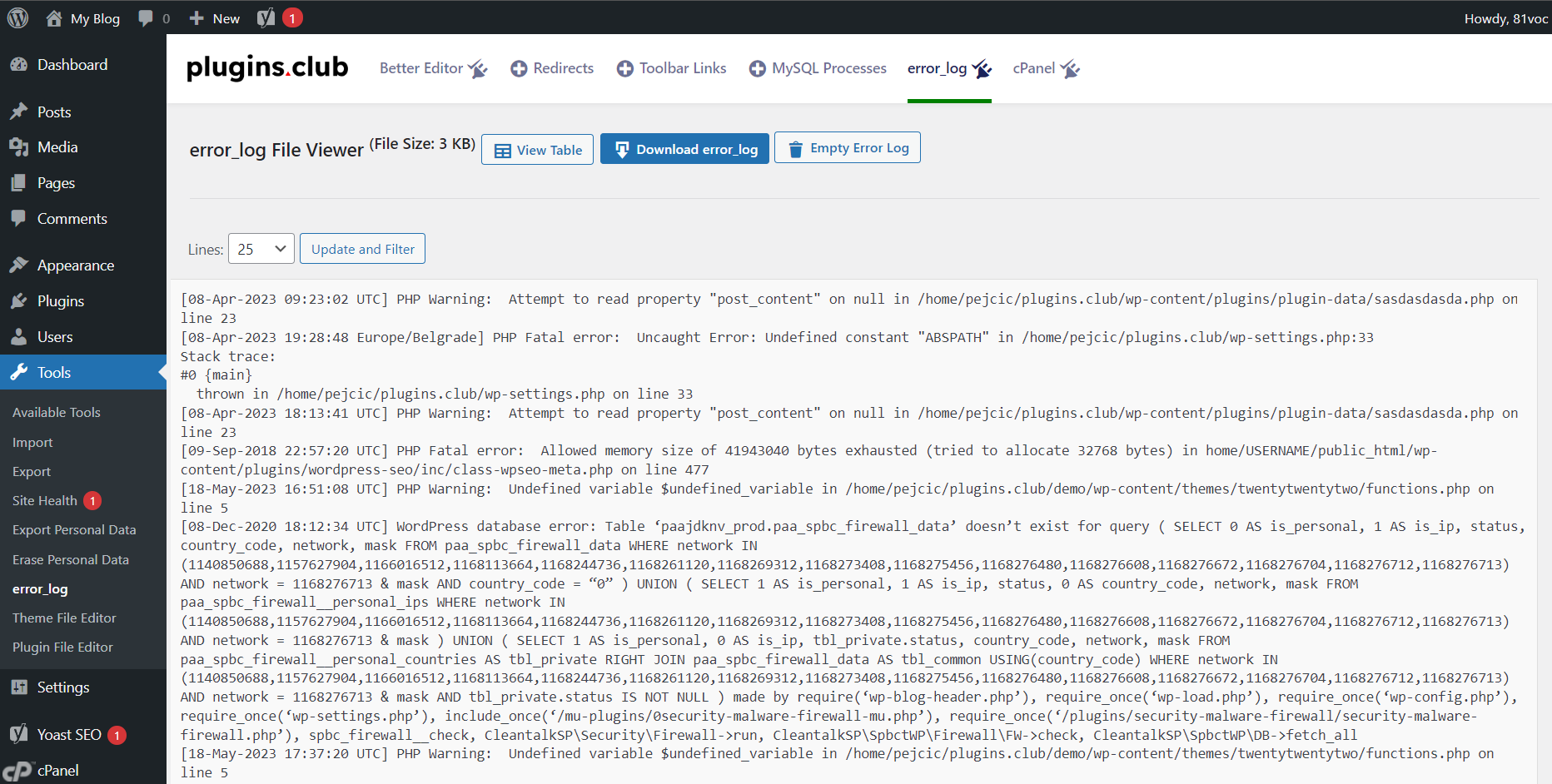Open the Plugins menu label

[61, 301]
